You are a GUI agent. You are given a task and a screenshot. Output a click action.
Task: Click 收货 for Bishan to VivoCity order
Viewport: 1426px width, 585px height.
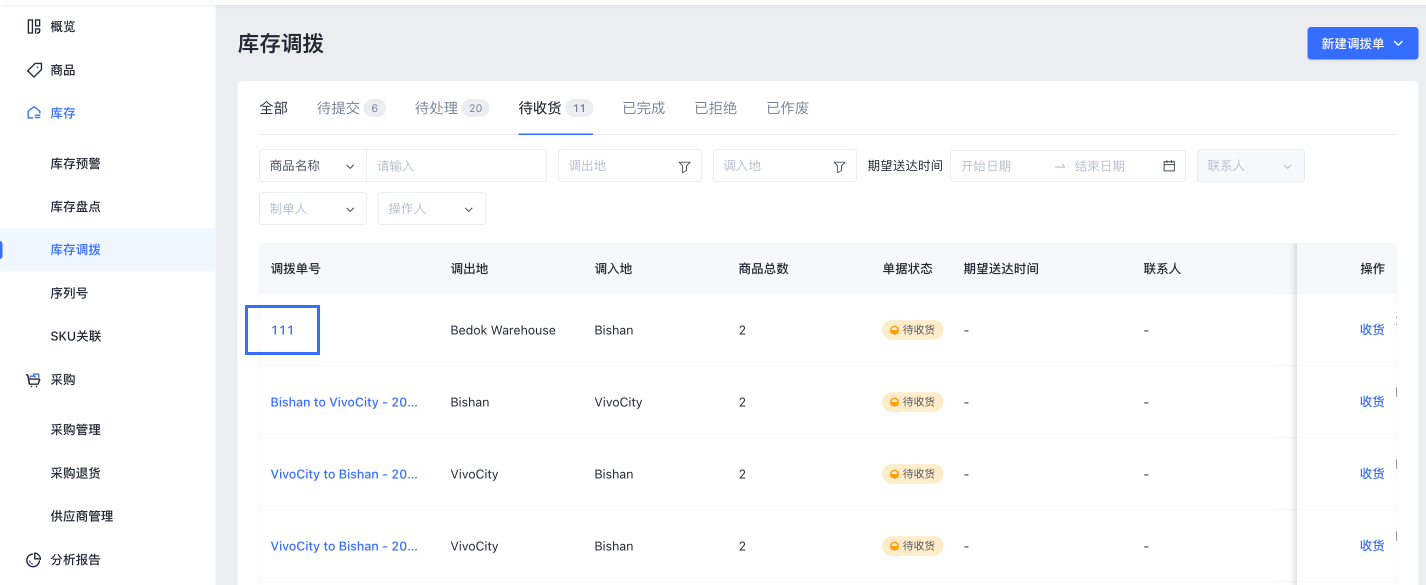pyautogui.click(x=1372, y=402)
